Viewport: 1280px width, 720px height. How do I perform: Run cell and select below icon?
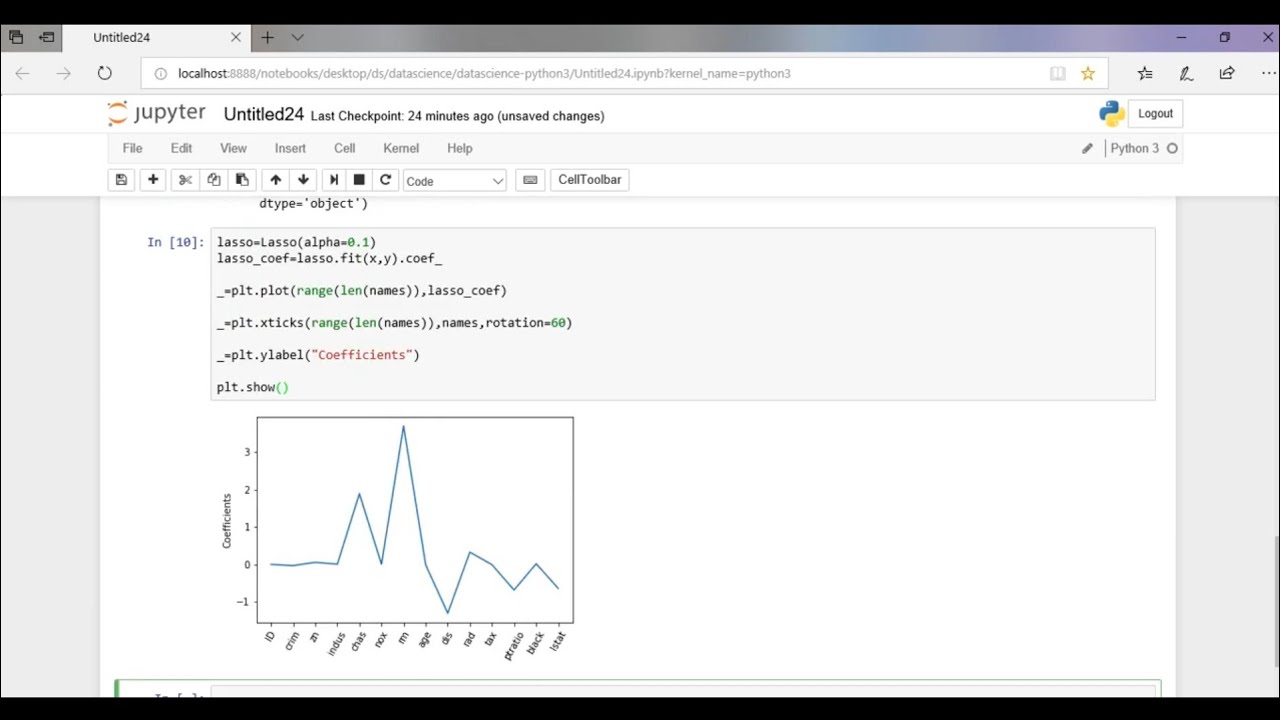[x=334, y=180]
